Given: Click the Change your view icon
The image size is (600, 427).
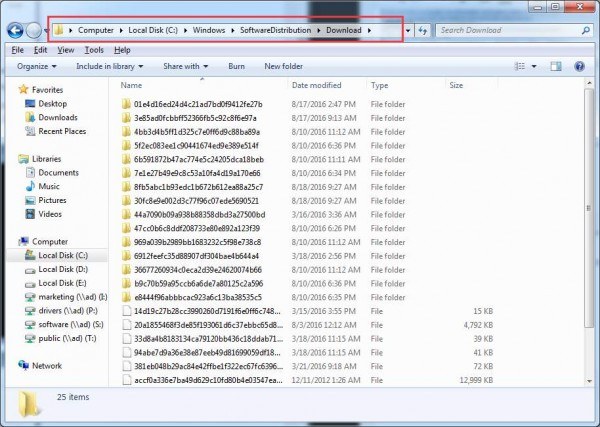Looking at the screenshot, I should (520, 66).
